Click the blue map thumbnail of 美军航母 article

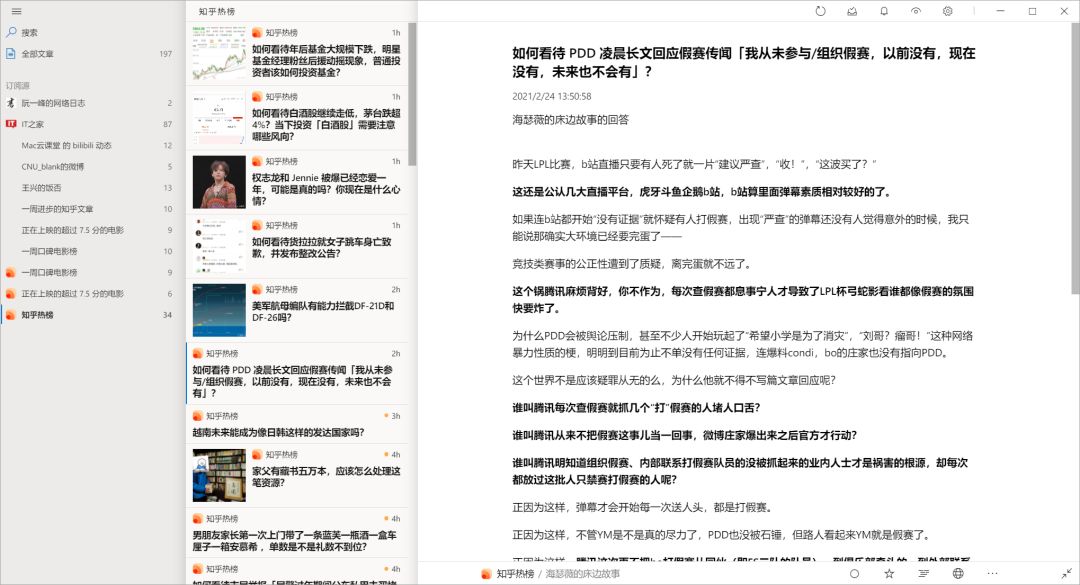(219, 310)
